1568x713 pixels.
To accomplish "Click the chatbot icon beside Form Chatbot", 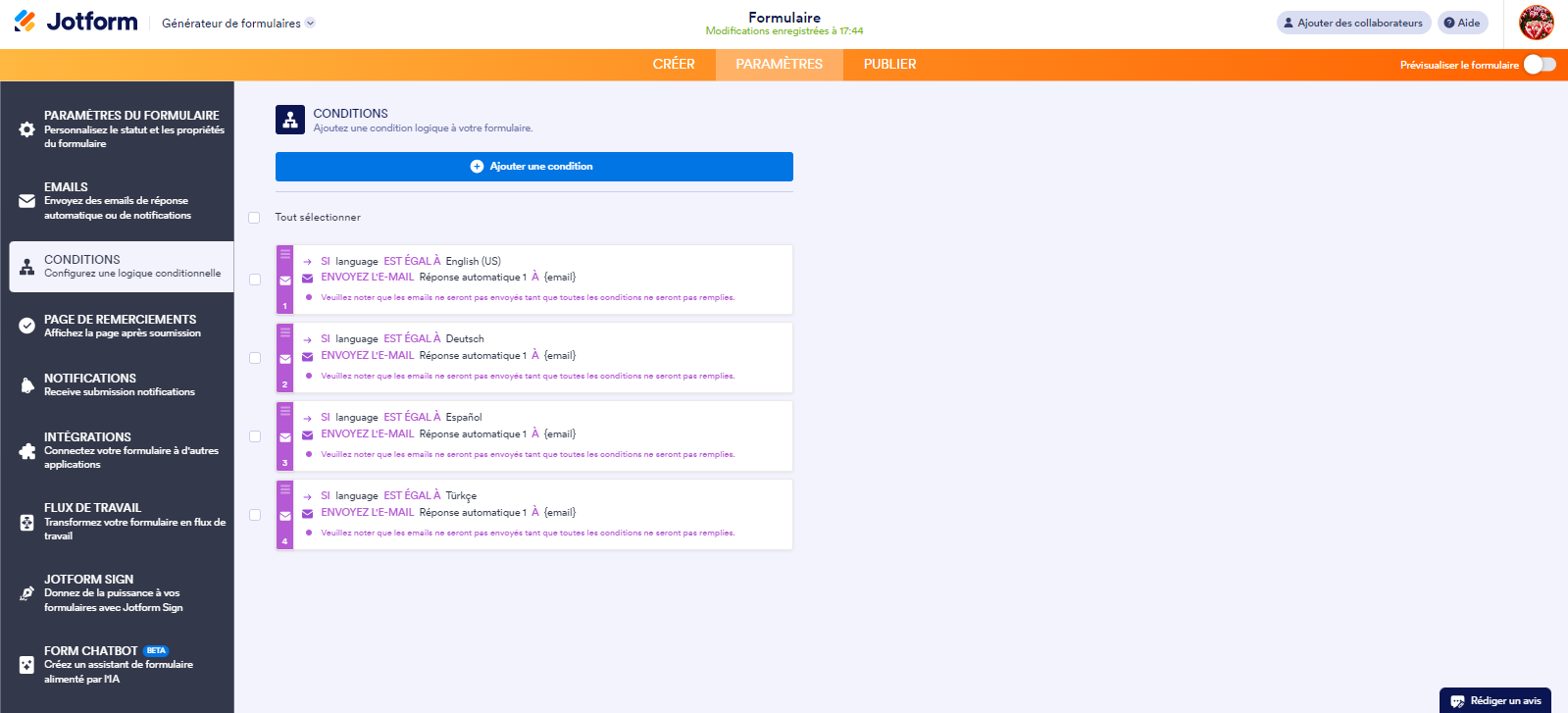I will click(x=27, y=665).
